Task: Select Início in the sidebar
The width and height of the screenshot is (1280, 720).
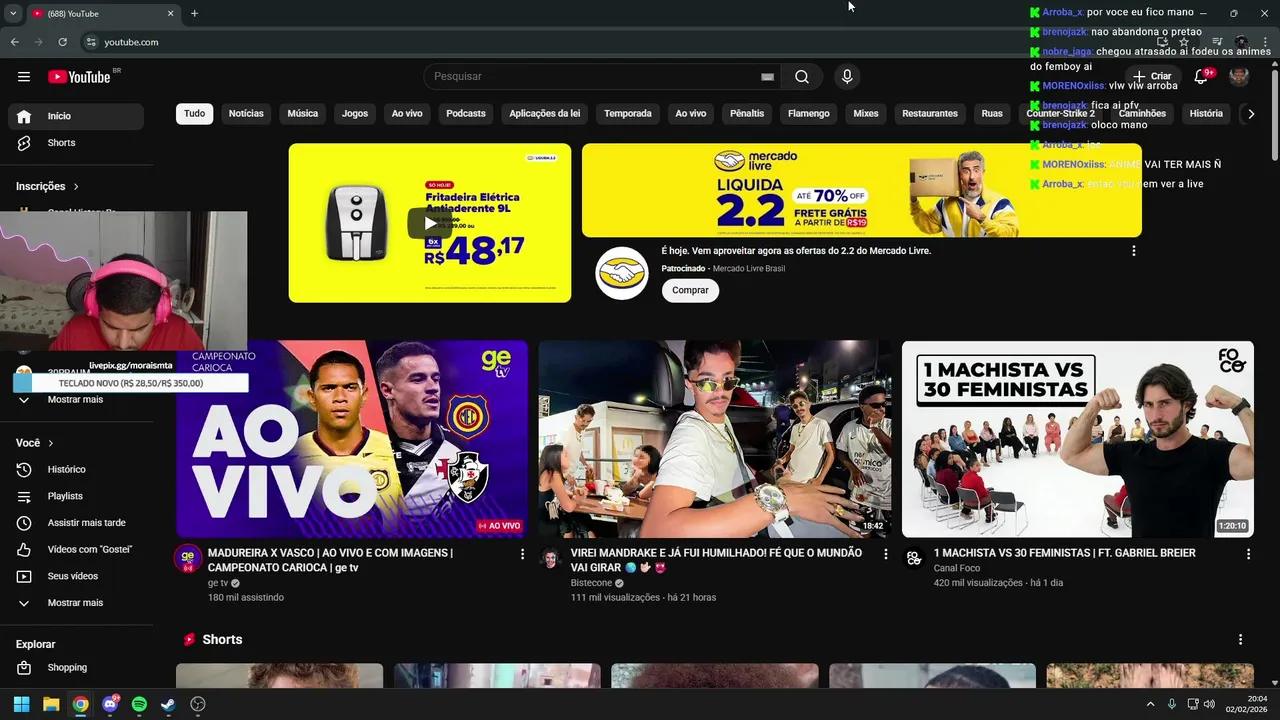Action: tap(76, 116)
